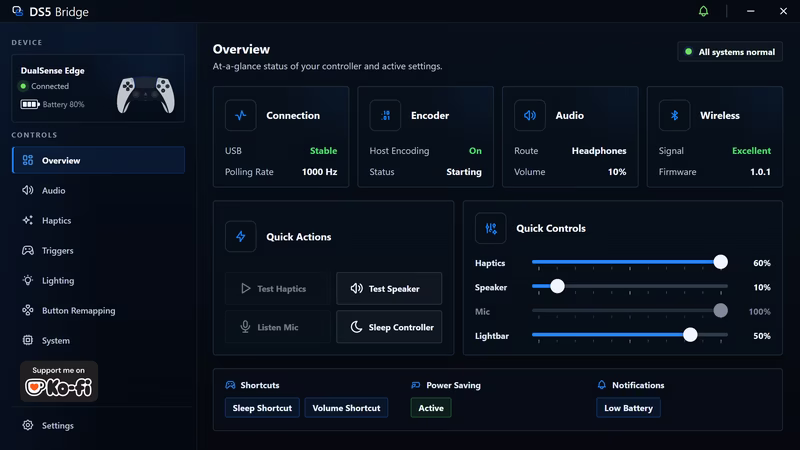The width and height of the screenshot is (800, 450).
Task: Click the Battery 80% text
Action: click(x=63, y=105)
